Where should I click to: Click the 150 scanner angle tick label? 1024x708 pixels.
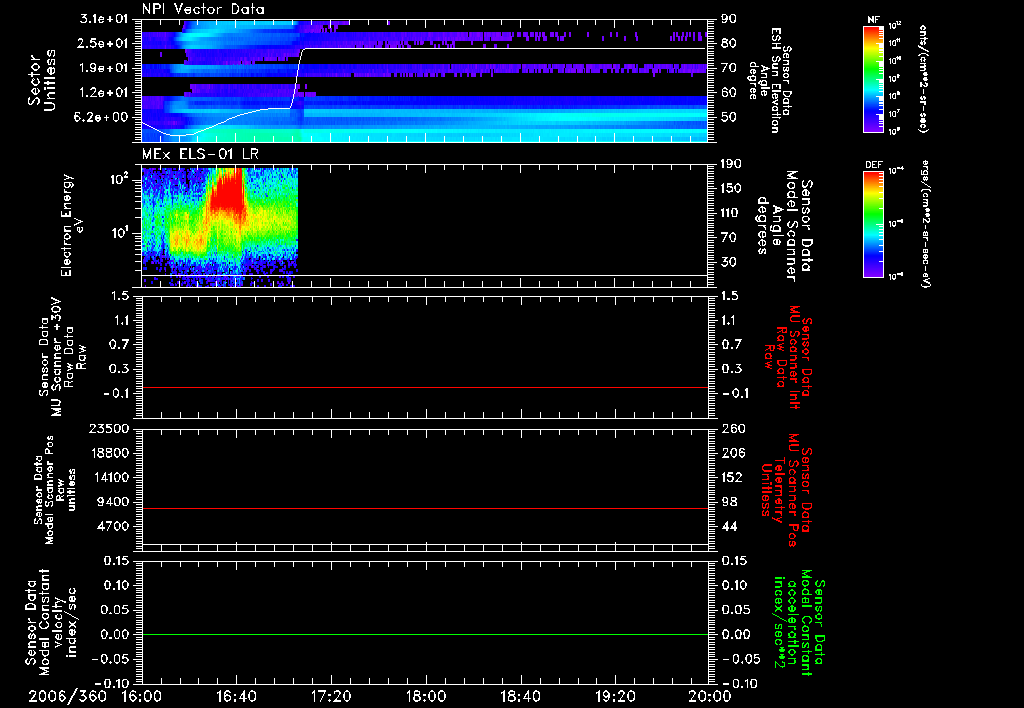(x=731, y=188)
